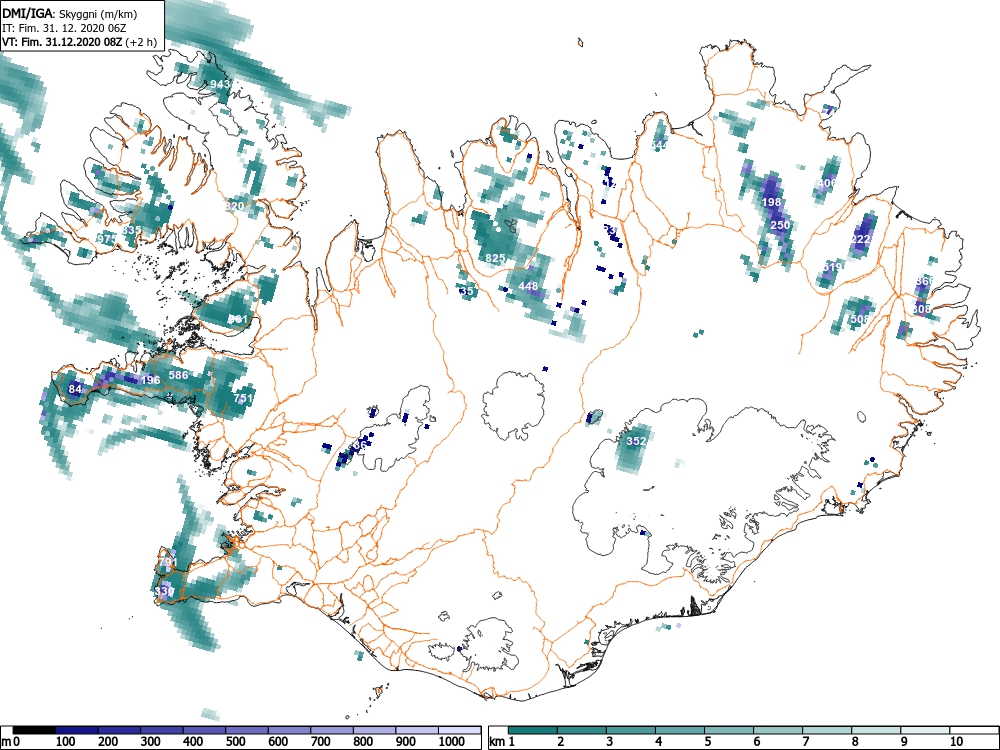Image resolution: width=1000 pixels, height=750 pixels.
Task: Click the dark navy 100–200 m legend swatch
Action: pyautogui.click(x=77, y=730)
